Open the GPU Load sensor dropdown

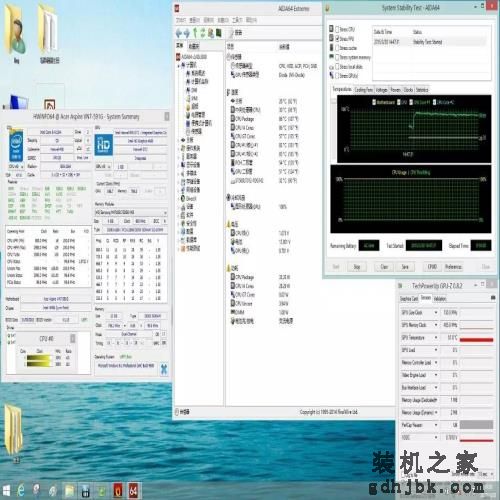coord(436,350)
